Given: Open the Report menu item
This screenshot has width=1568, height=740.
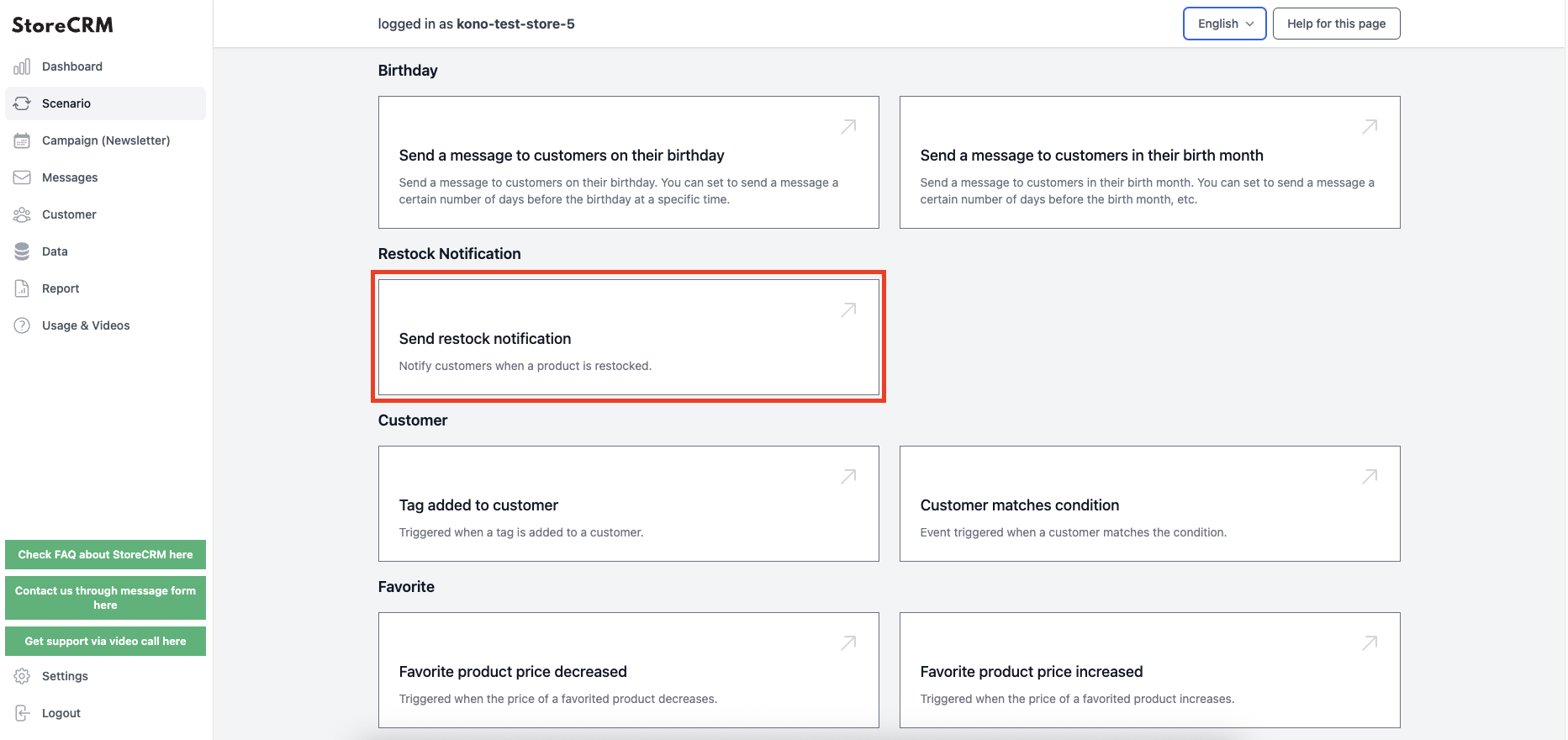Looking at the screenshot, I should [105, 288].
